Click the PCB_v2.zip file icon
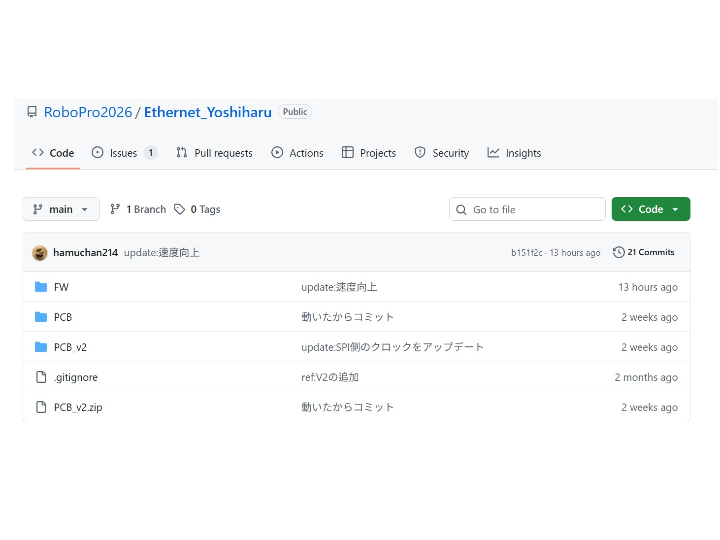Image resolution: width=720 pixels, height=540 pixels. pyautogui.click(x=41, y=407)
